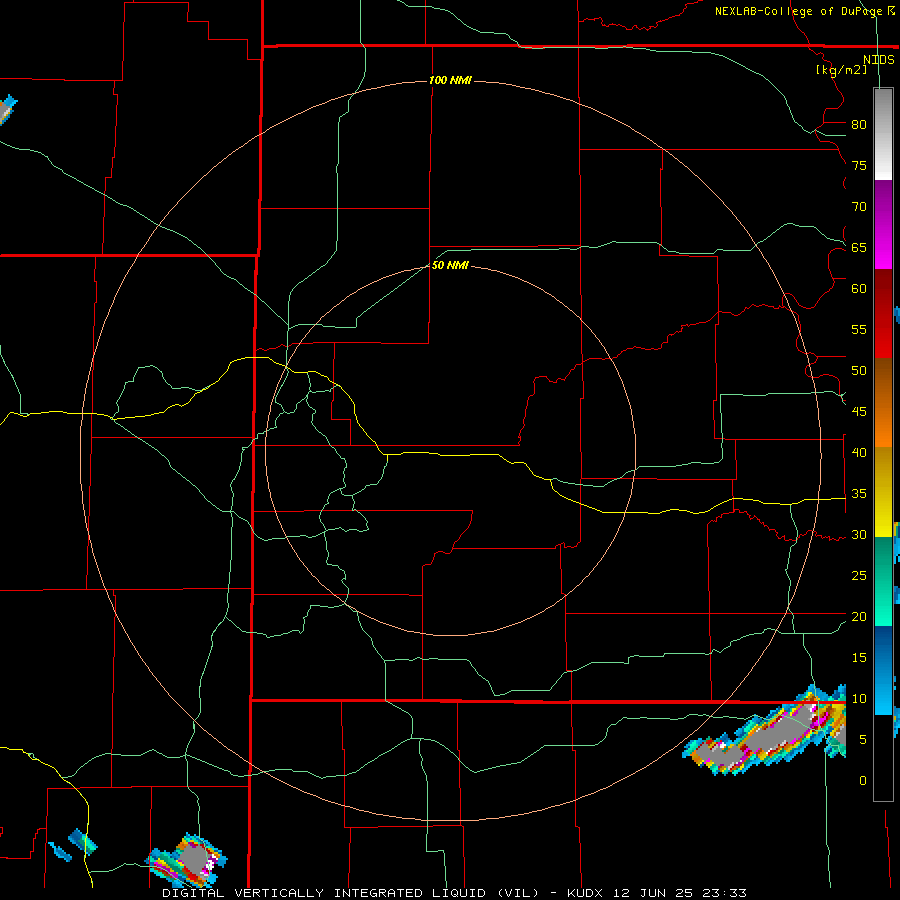
Task: Select the green segment of the color scale
Action: [x=883, y=581]
